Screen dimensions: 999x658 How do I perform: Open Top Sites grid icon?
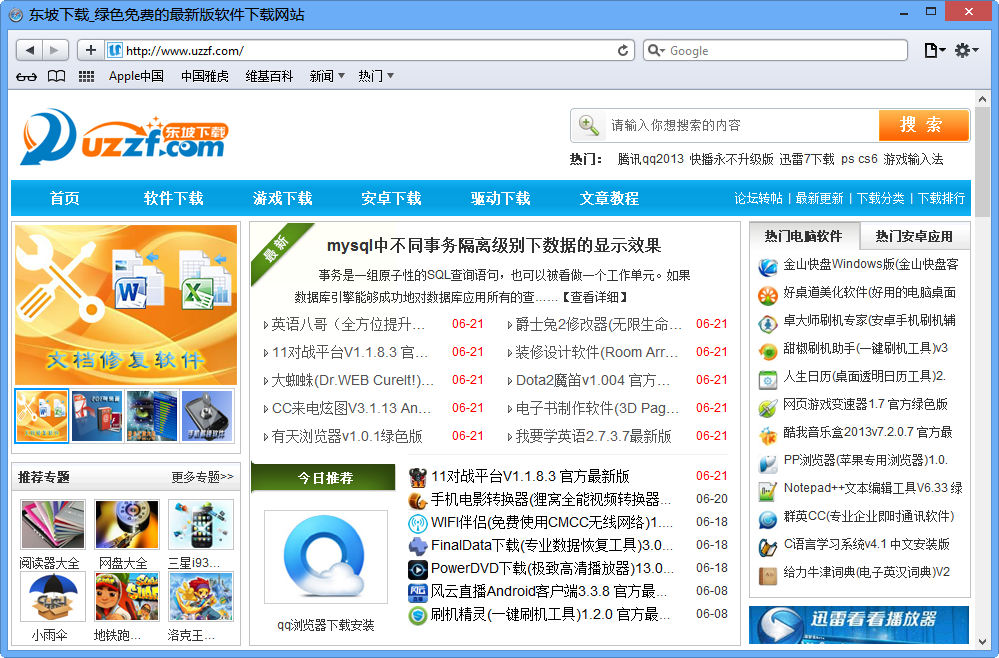click(86, 76)
